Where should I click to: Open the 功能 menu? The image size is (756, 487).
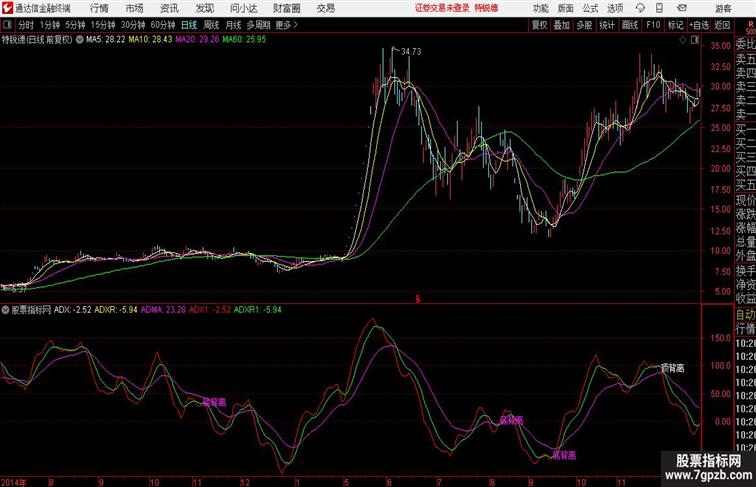coord(540,8)
